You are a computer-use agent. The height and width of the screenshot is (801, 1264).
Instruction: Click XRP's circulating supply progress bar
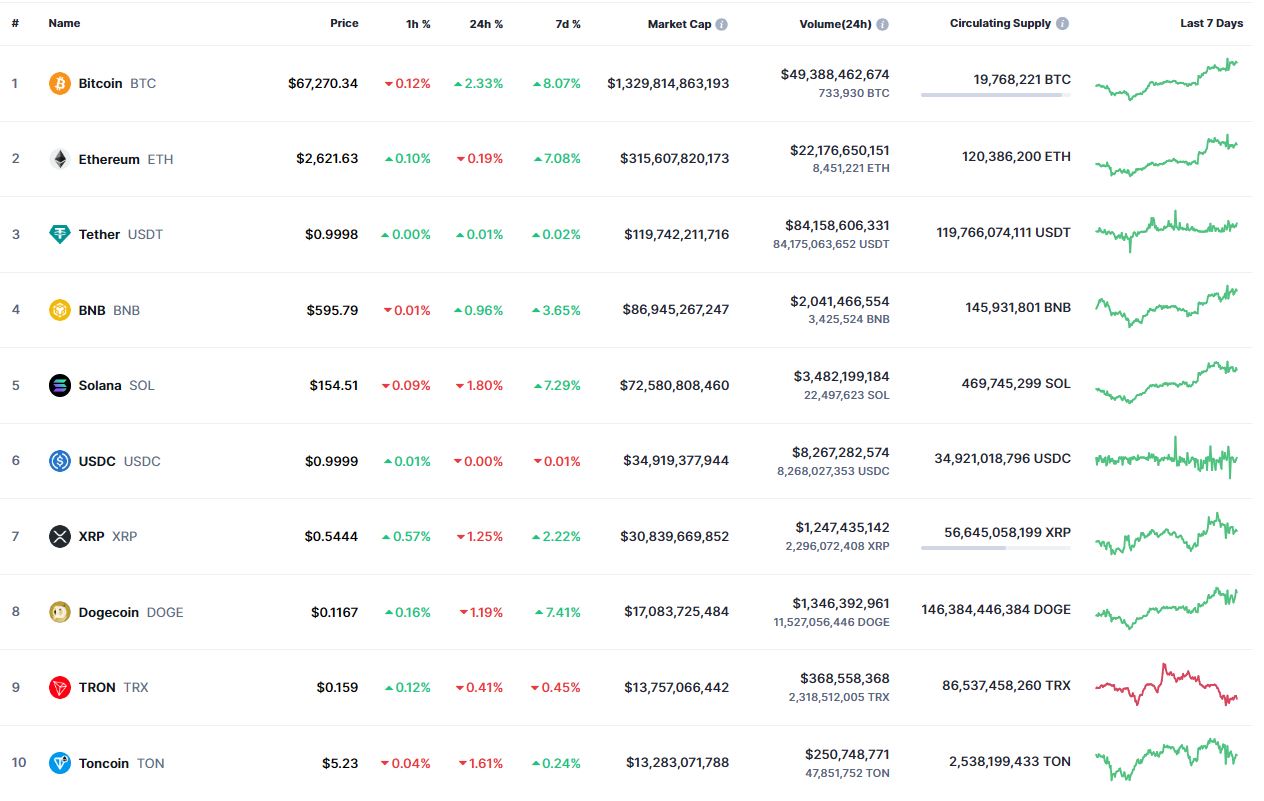tap(996, 548)
